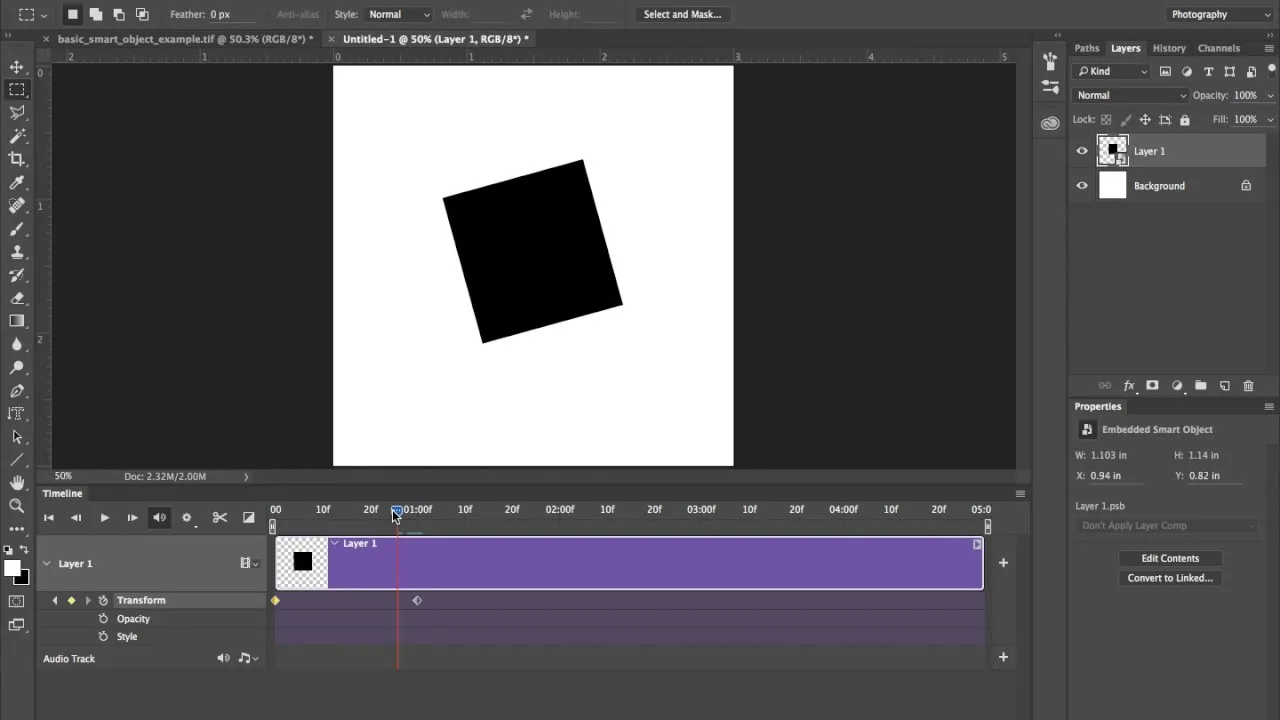The width and height of the screenshot is (1280, 720).
Task: Click the fx icon at Layers panel bottom
Action: coord(1129,385)
